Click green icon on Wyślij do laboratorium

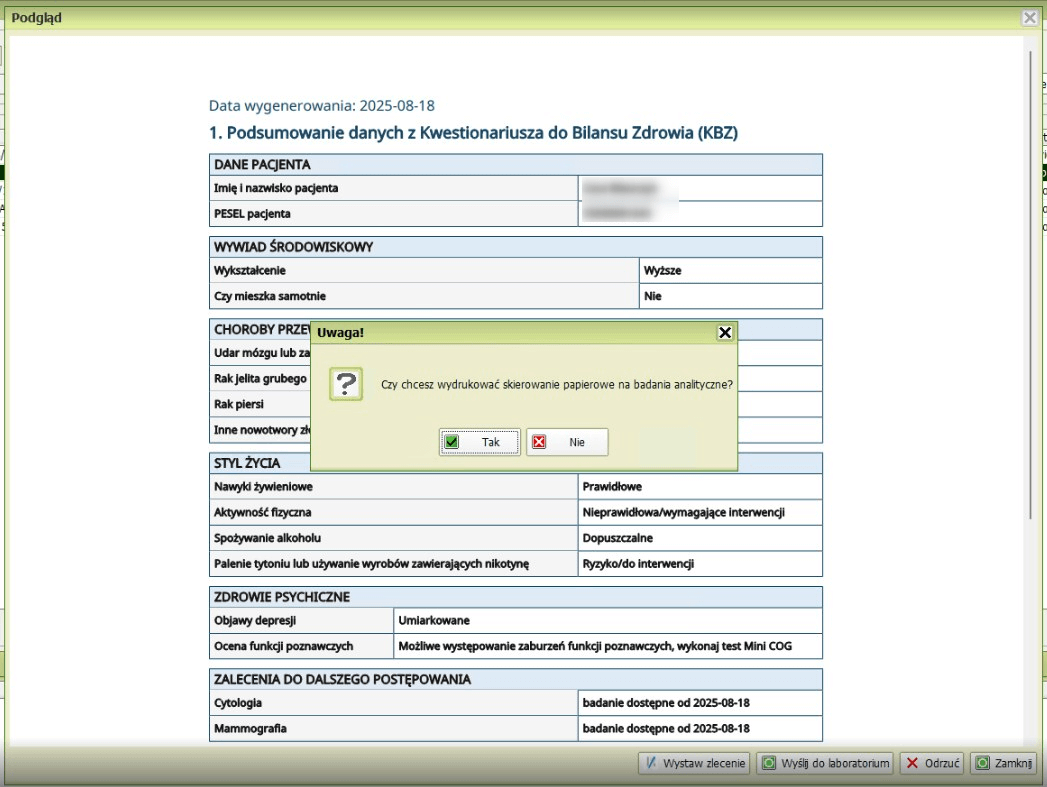[769, 762]
